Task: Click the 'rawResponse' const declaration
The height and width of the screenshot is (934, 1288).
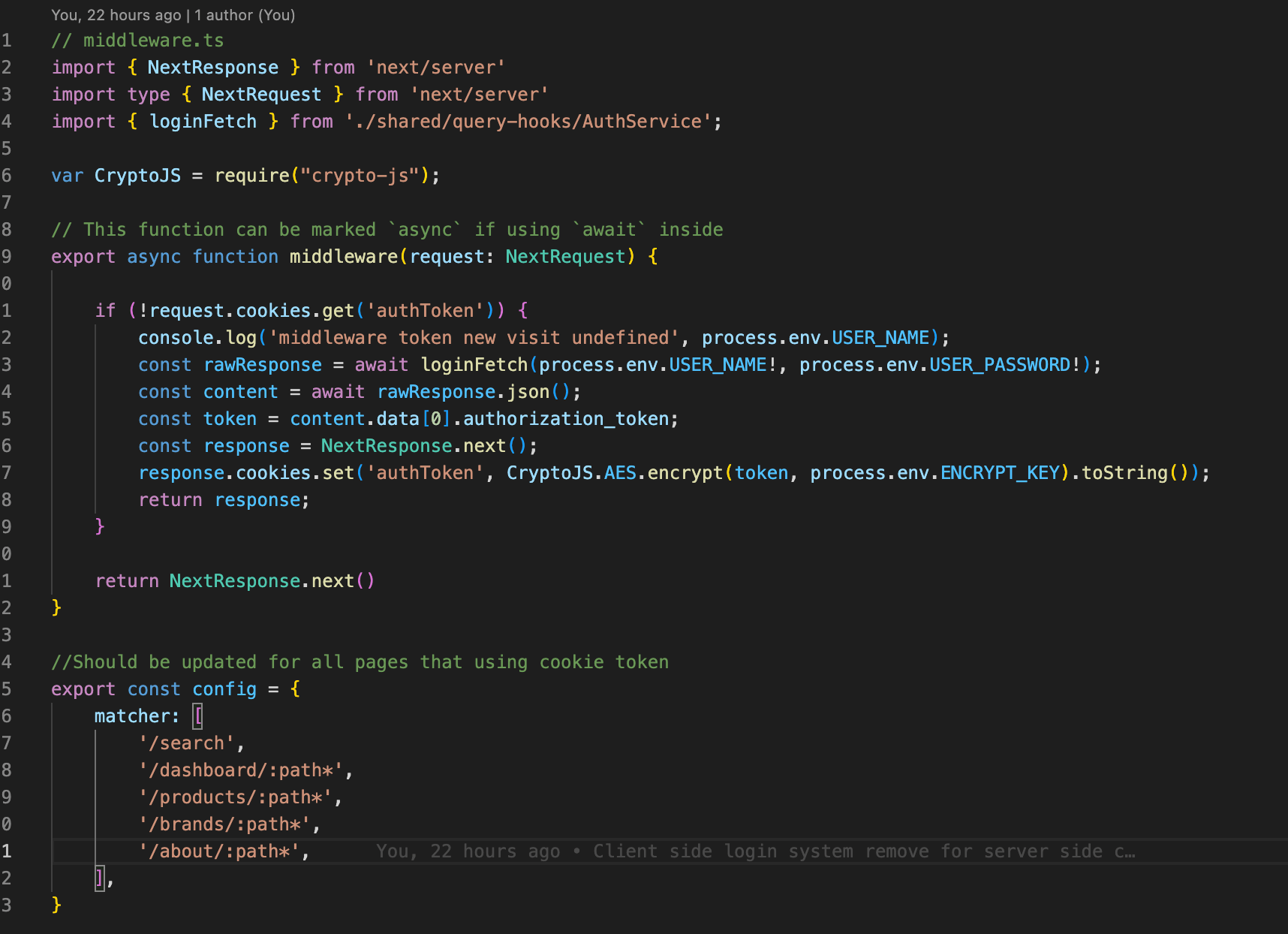Action: tap(263, 365)
